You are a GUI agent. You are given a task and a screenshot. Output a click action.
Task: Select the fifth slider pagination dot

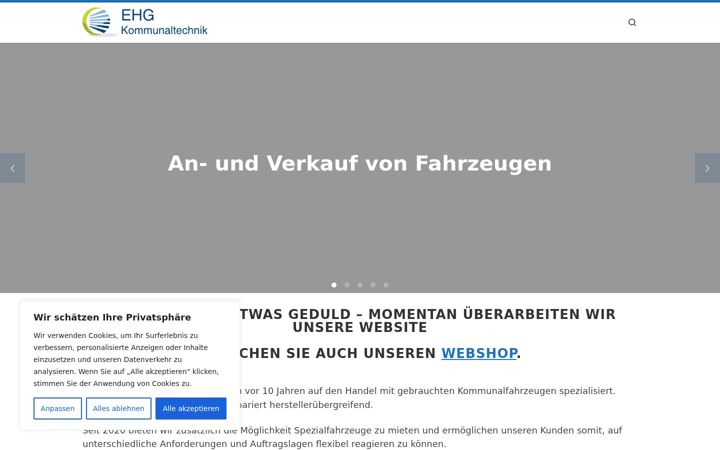click(386, 285)
